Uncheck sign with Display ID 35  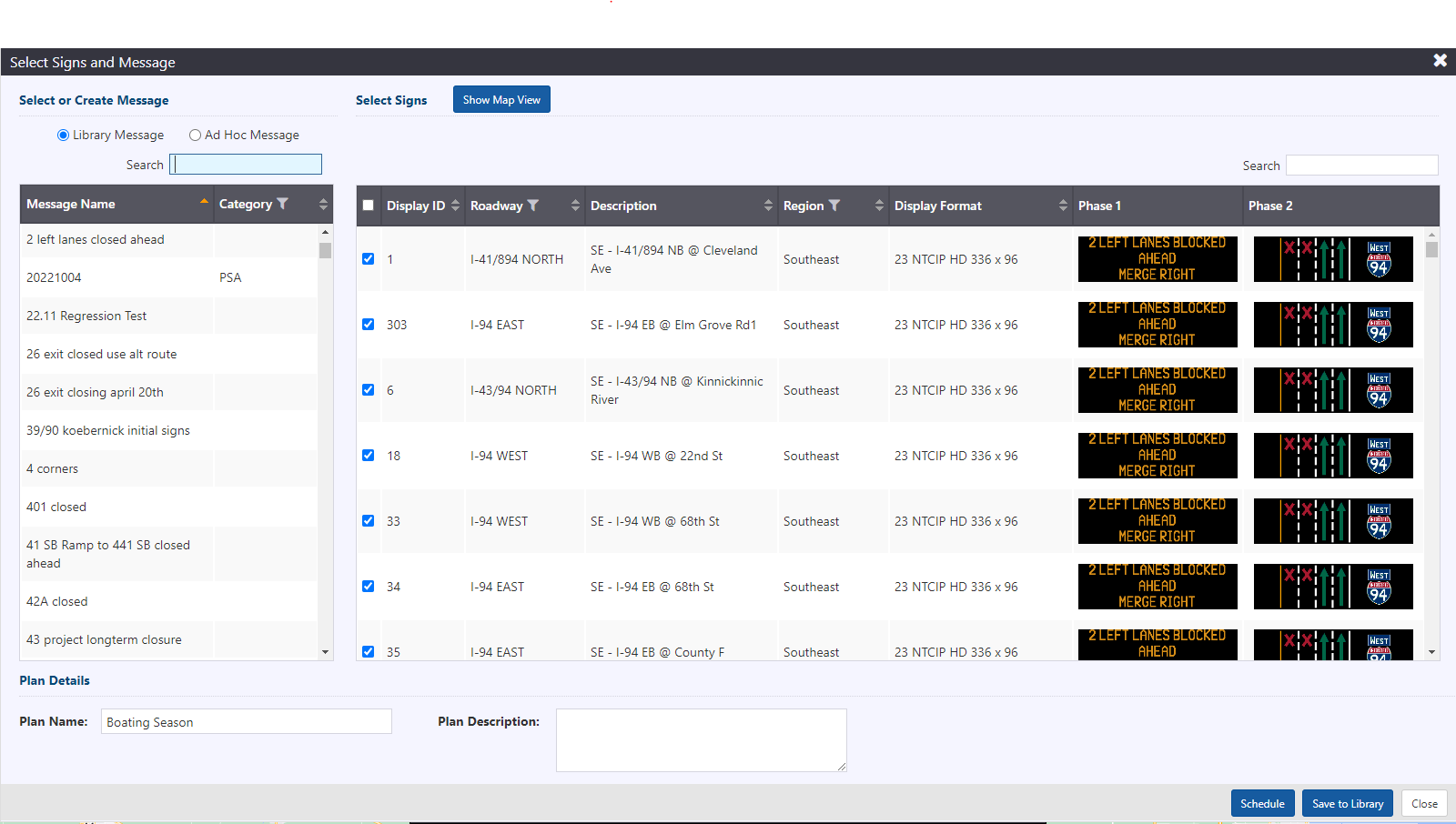[368, 651]
